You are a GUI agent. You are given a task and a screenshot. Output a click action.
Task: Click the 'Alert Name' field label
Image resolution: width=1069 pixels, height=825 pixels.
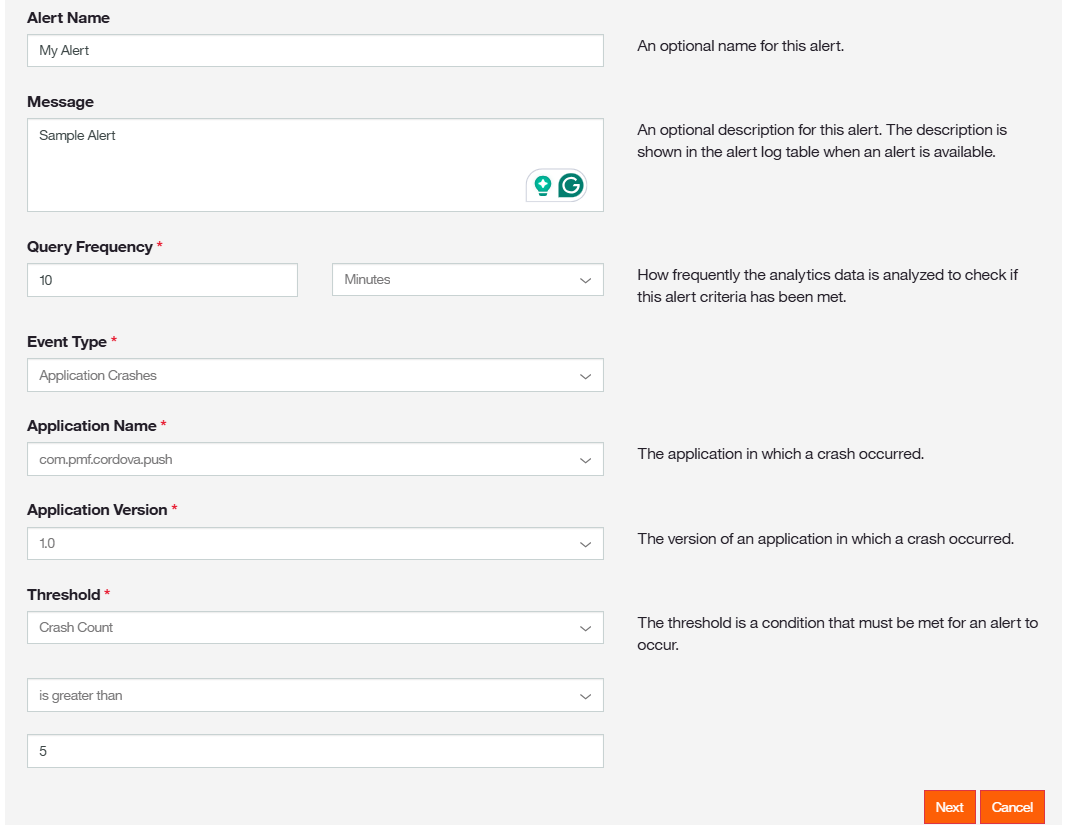click(68, 18)
